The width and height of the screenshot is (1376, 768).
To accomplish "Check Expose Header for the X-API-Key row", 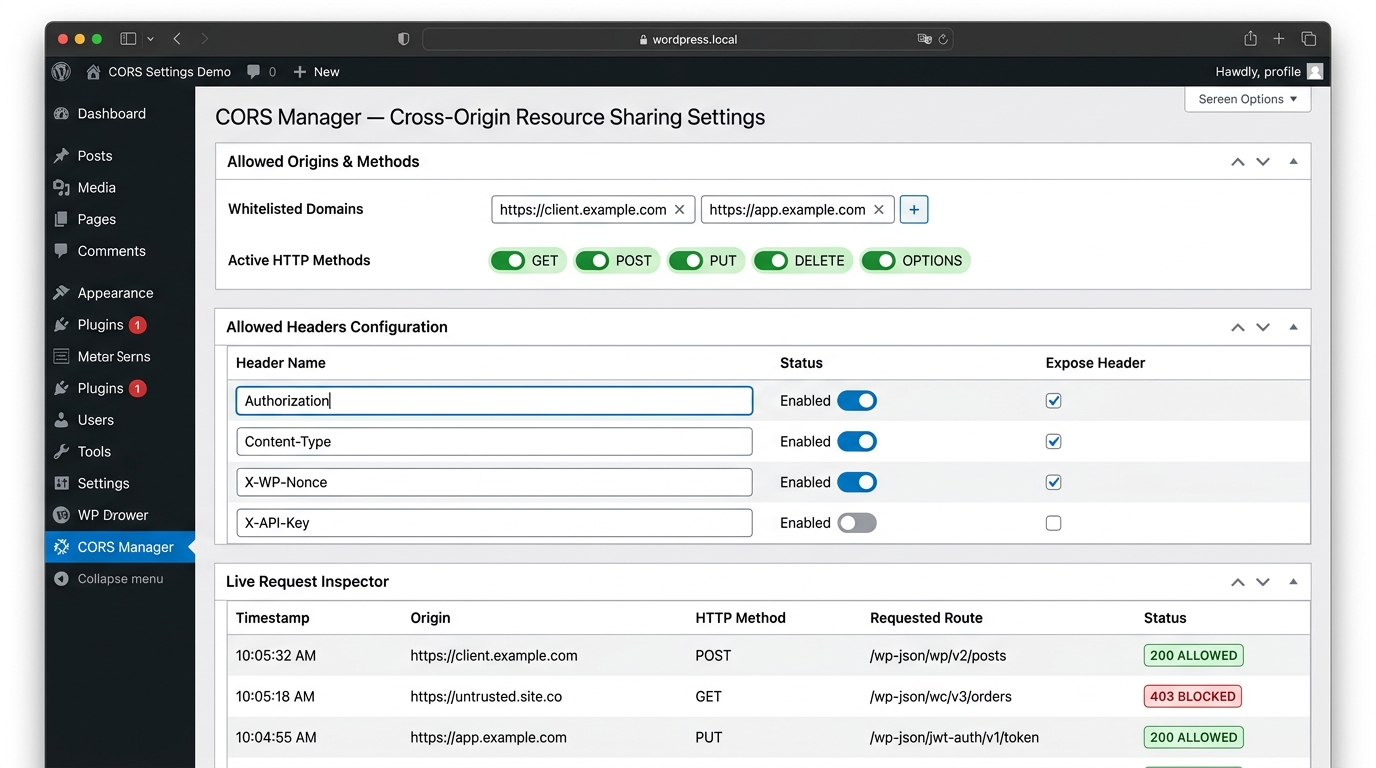I will click(x=1053, y=523).
